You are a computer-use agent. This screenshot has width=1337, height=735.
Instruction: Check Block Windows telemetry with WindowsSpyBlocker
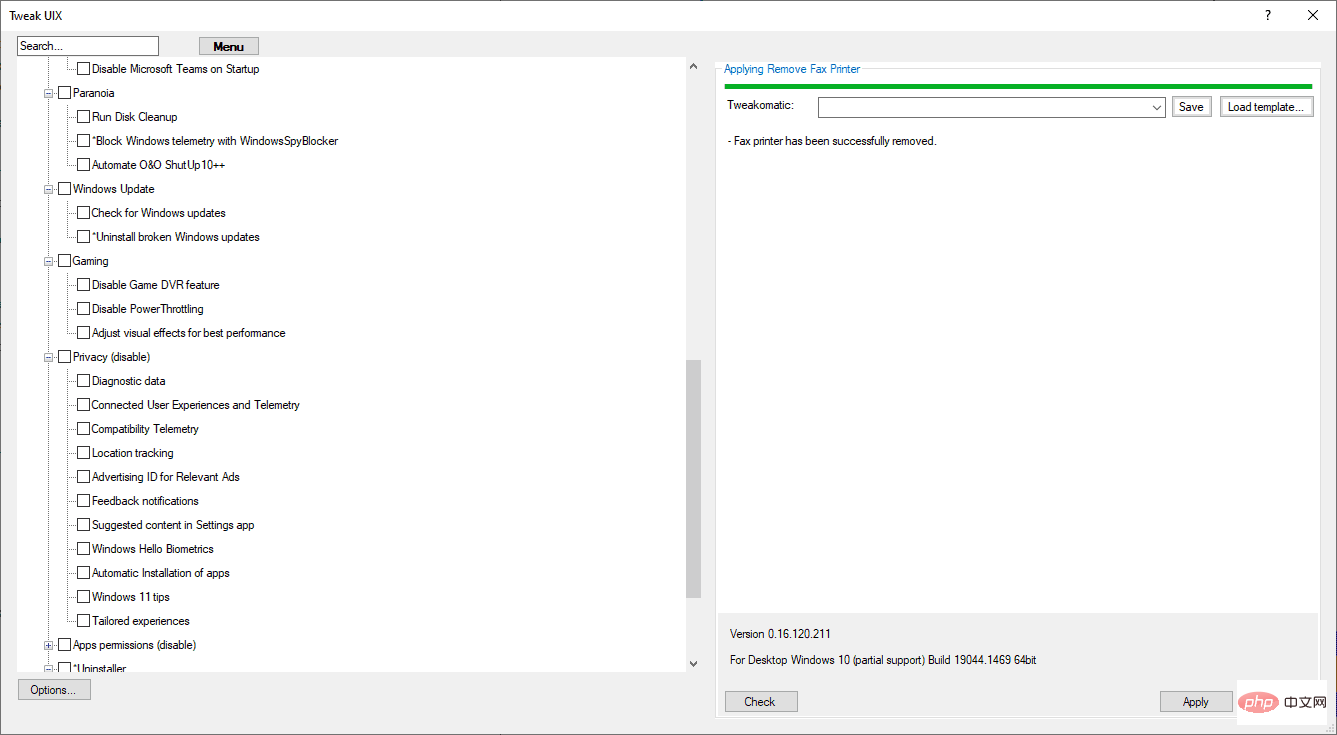click(84, 141)
